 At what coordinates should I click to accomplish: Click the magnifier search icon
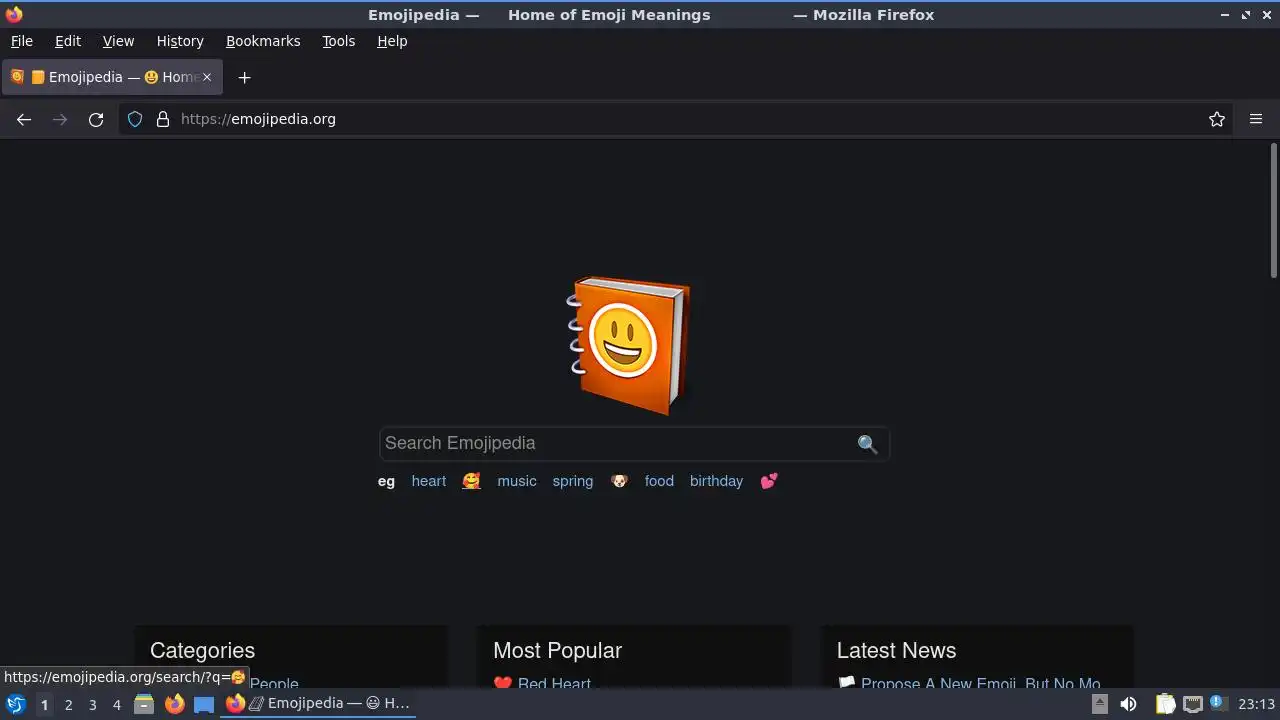[867, 444]
